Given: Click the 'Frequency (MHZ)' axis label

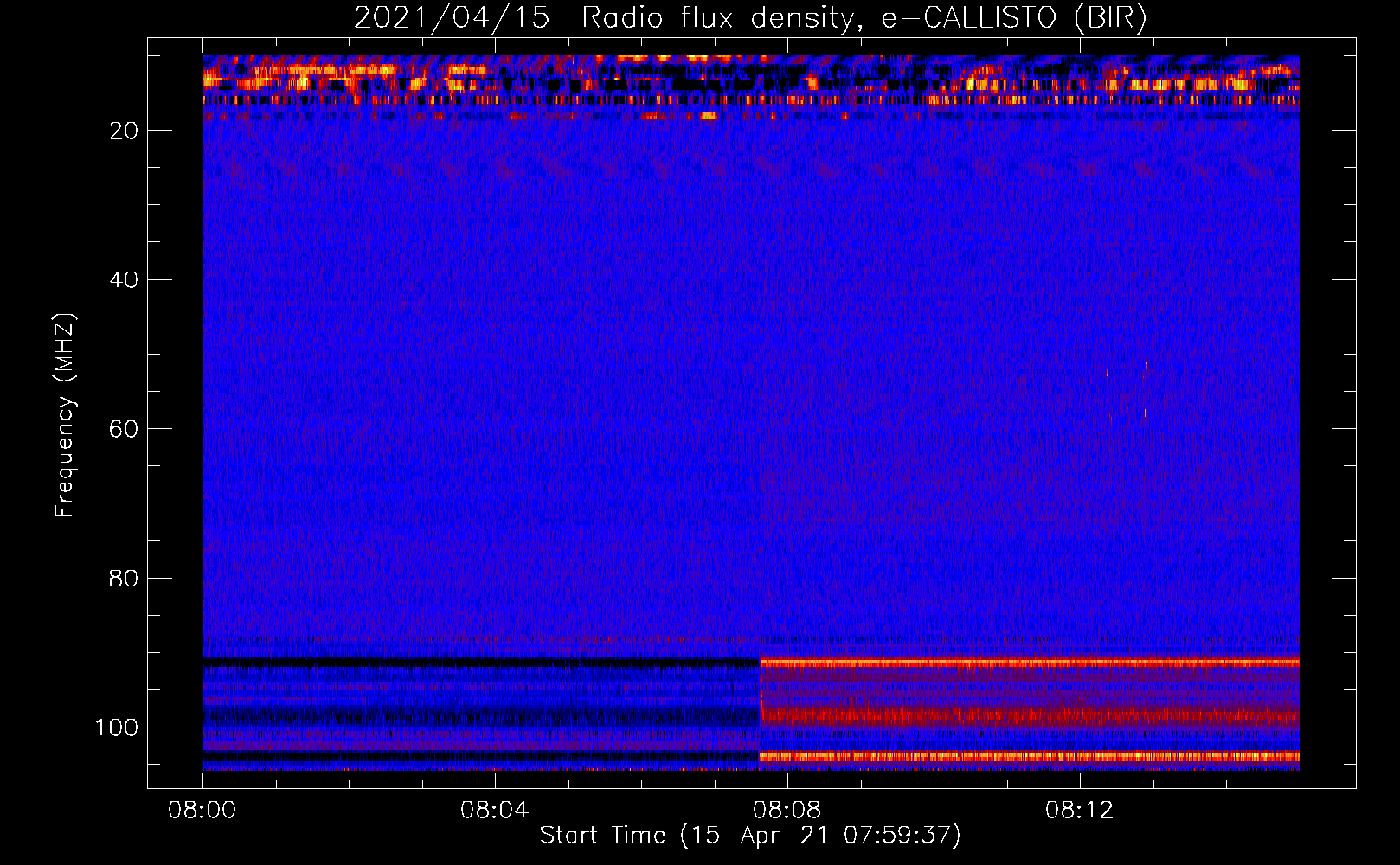Looking at the screenshot, I should pyautogui.click(x=65, y=414).
